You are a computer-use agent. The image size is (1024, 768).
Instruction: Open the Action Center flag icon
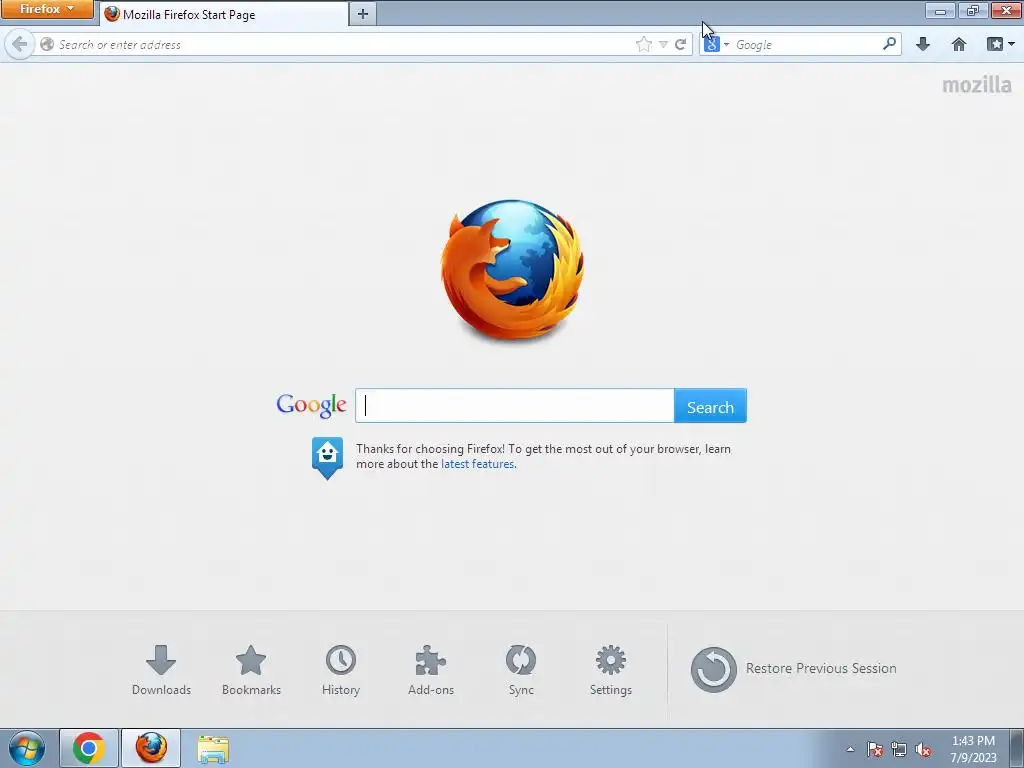tap(875, 750)
